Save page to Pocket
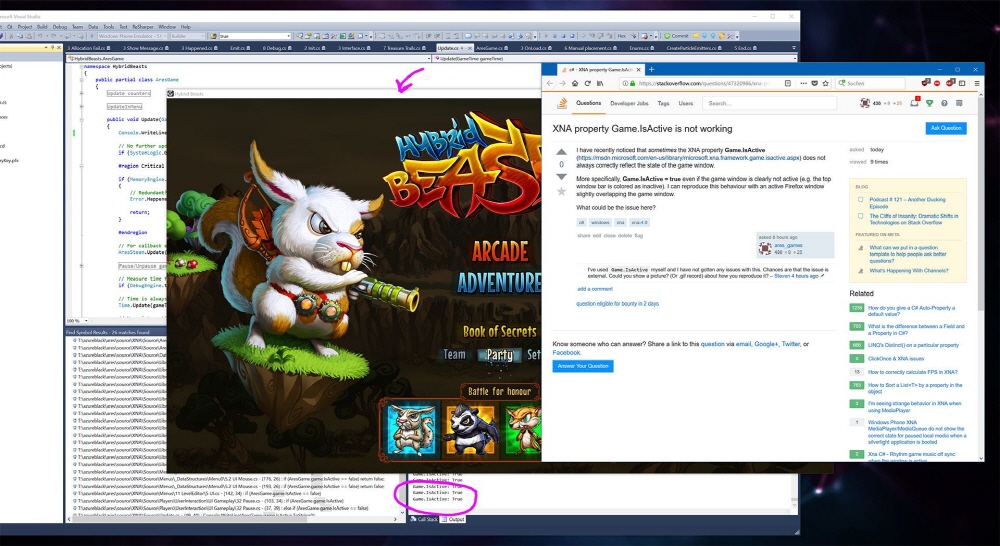Image resolution: width=1000 pixels, height=546 pixels. 814,84
